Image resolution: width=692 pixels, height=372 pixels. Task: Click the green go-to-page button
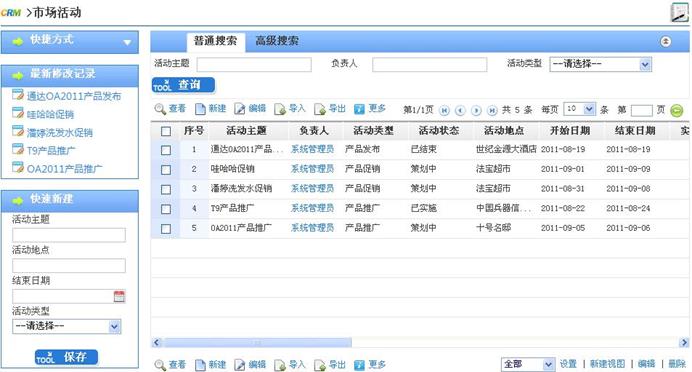pos(677,110)
